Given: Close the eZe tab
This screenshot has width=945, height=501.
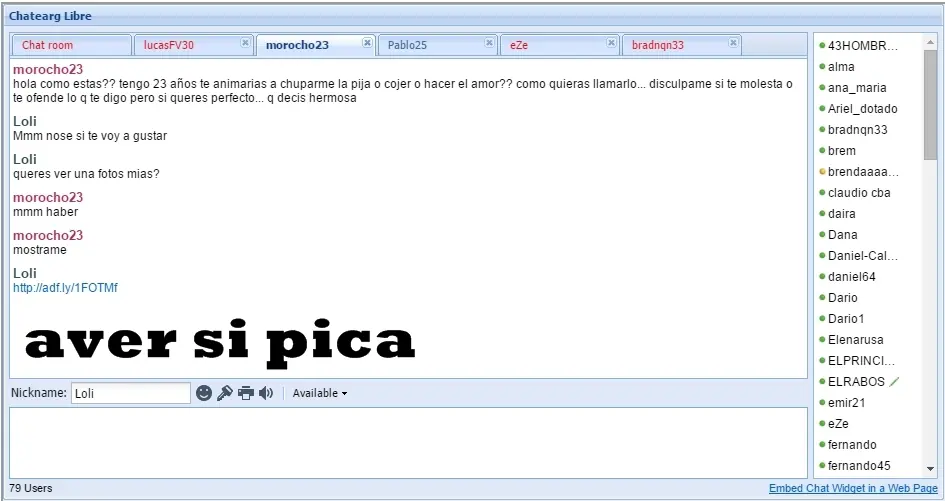Looking at the screenshot, I should [x=611, y=42].
